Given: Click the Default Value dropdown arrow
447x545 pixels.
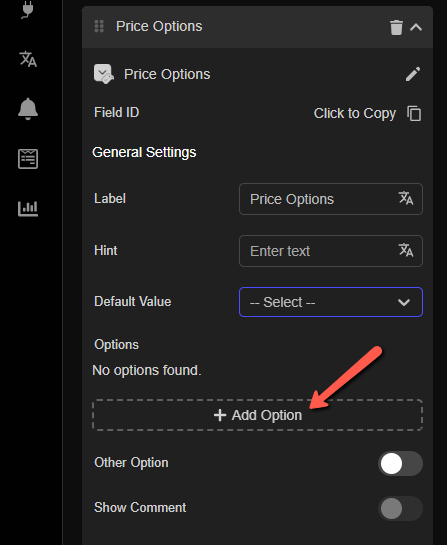Looking at the screenshot, I should 404,302.
